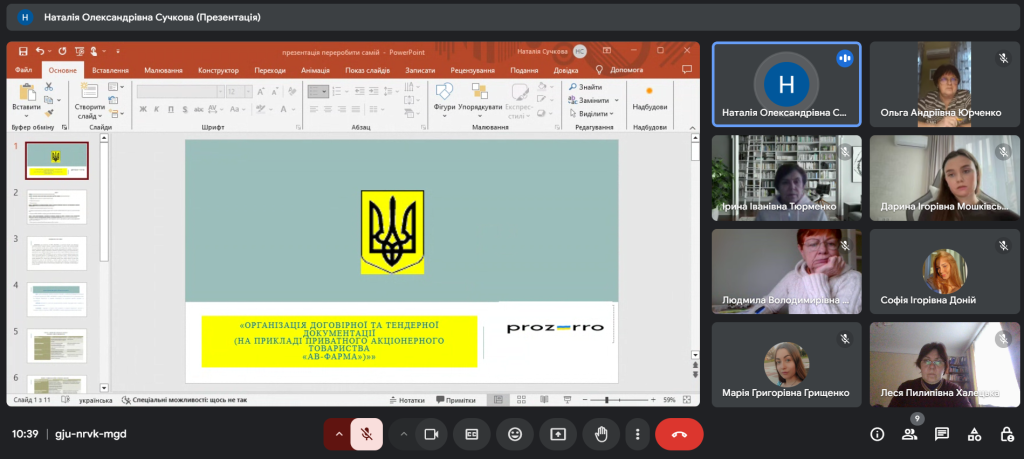Open the Конструктор ribbon tab
This screenshot has height=459, width=1024.
point(218,70)
